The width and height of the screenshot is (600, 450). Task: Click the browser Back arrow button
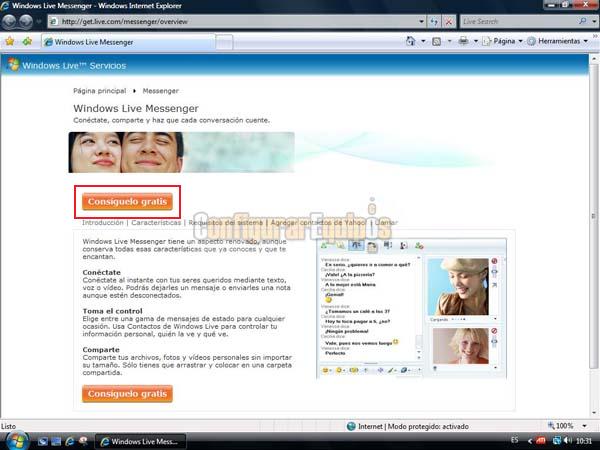click(10, 21)
